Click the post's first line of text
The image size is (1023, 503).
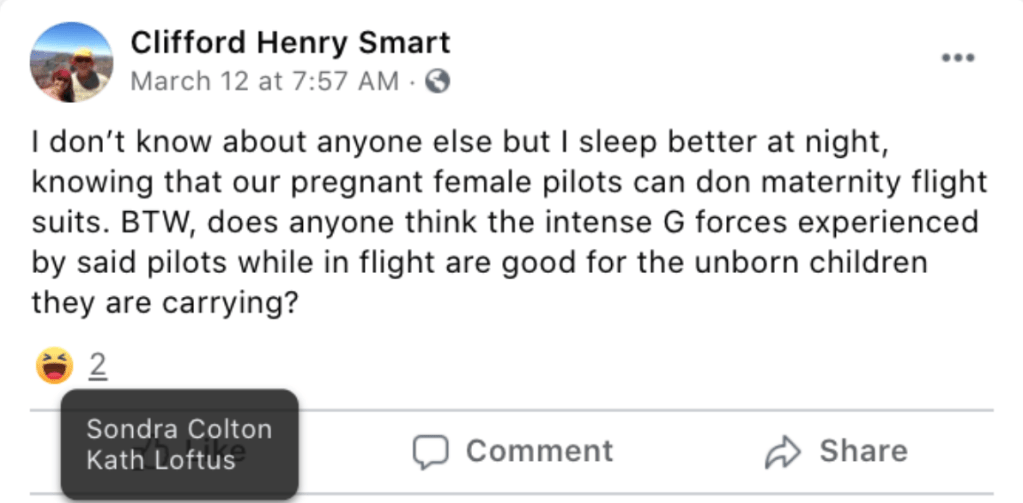459,144
